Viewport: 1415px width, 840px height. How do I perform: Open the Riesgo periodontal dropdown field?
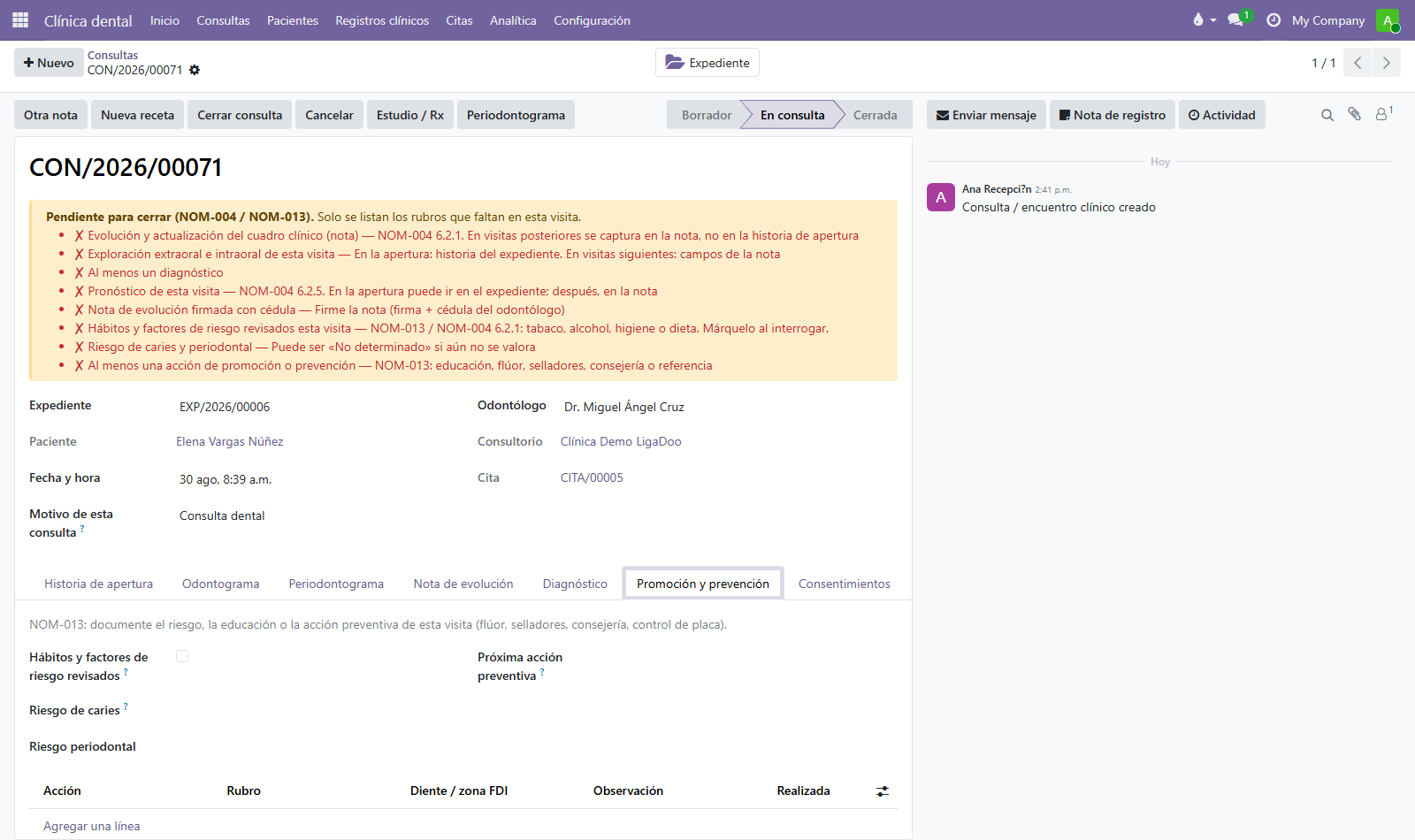[x=314, y=746]
